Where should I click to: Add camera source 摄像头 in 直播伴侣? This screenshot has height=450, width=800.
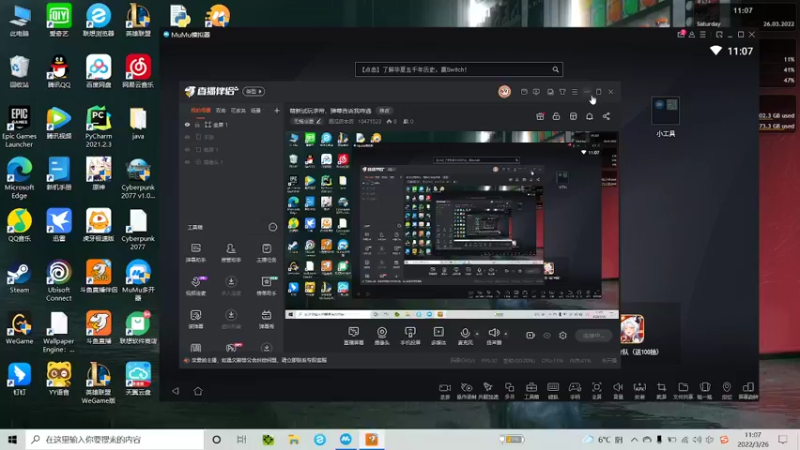click(382, 336)
